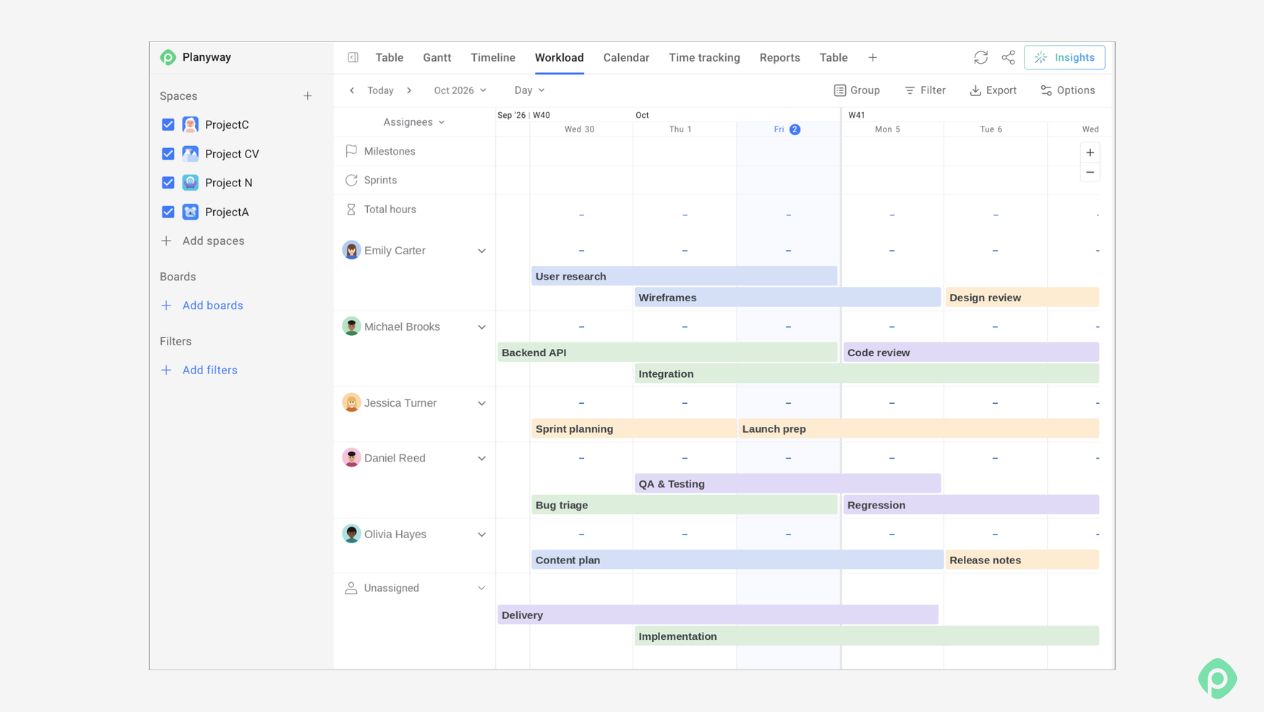Collapse Jessica Turner's row
This screenshot has width=1264, height=712.
pos(481,403)
